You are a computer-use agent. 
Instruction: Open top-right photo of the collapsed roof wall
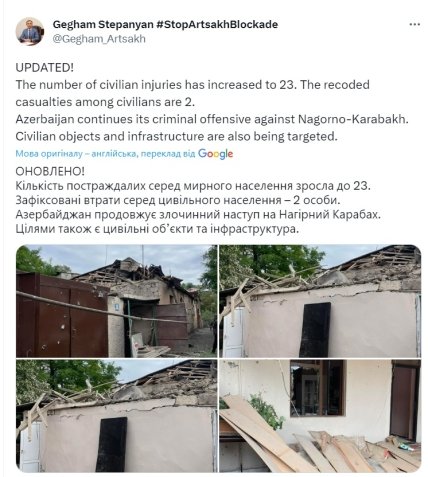[x=320, y=301]
